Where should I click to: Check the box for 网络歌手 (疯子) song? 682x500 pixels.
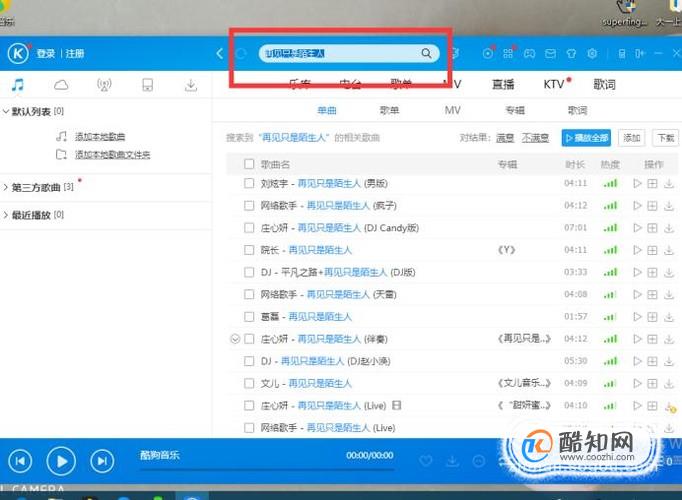[249, 205]
